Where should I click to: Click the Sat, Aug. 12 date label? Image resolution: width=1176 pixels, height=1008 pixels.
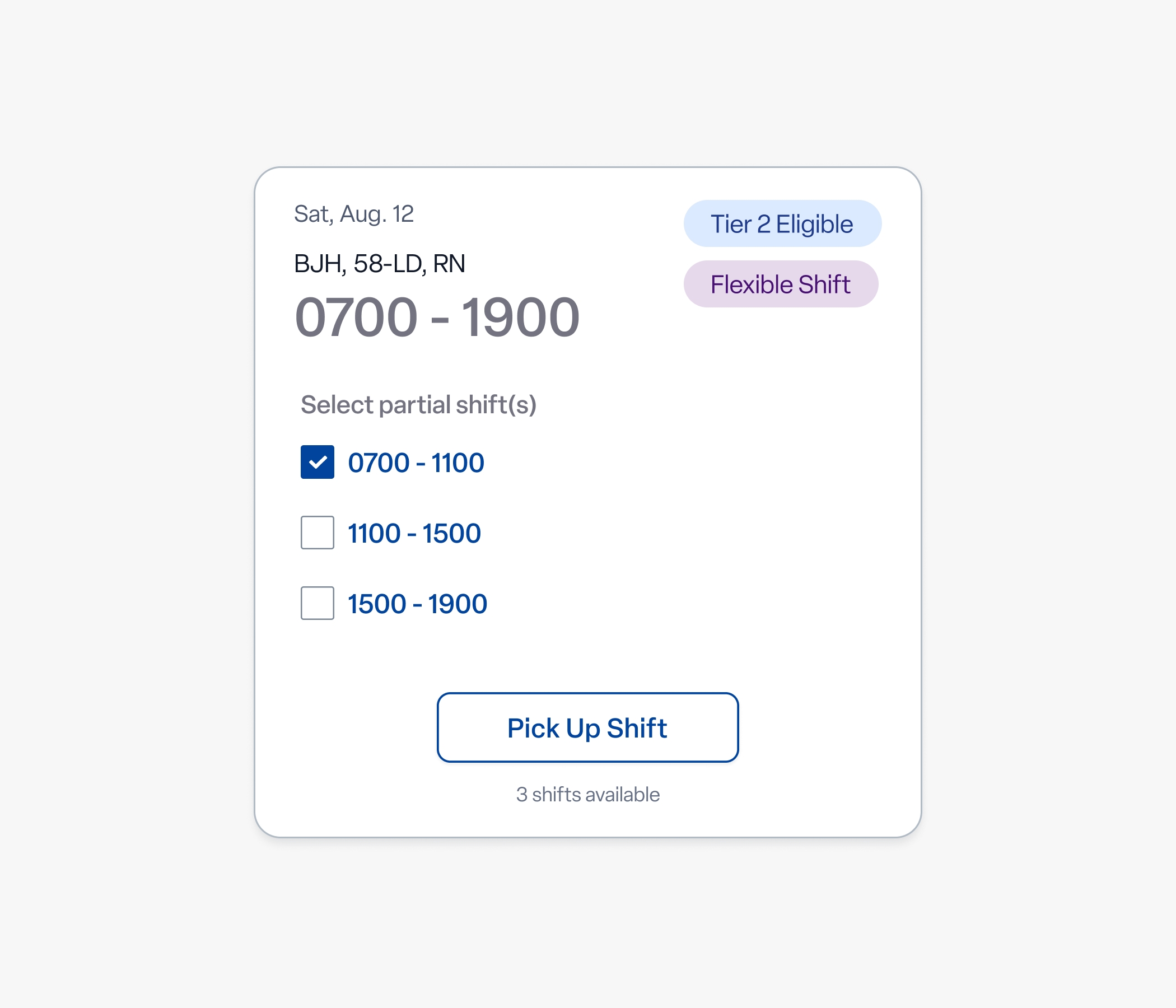[x=353, y=214]
